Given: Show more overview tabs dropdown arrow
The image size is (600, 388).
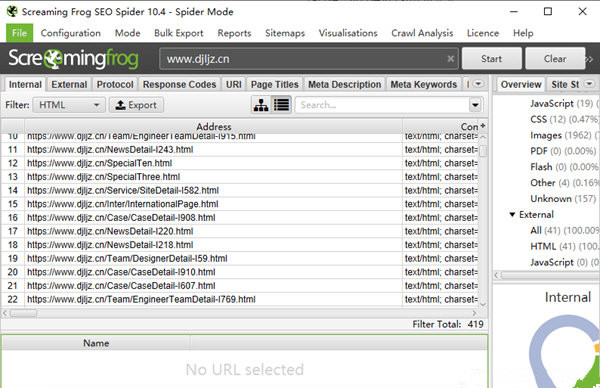Looking at the screenshot, I should coord(590,84).
